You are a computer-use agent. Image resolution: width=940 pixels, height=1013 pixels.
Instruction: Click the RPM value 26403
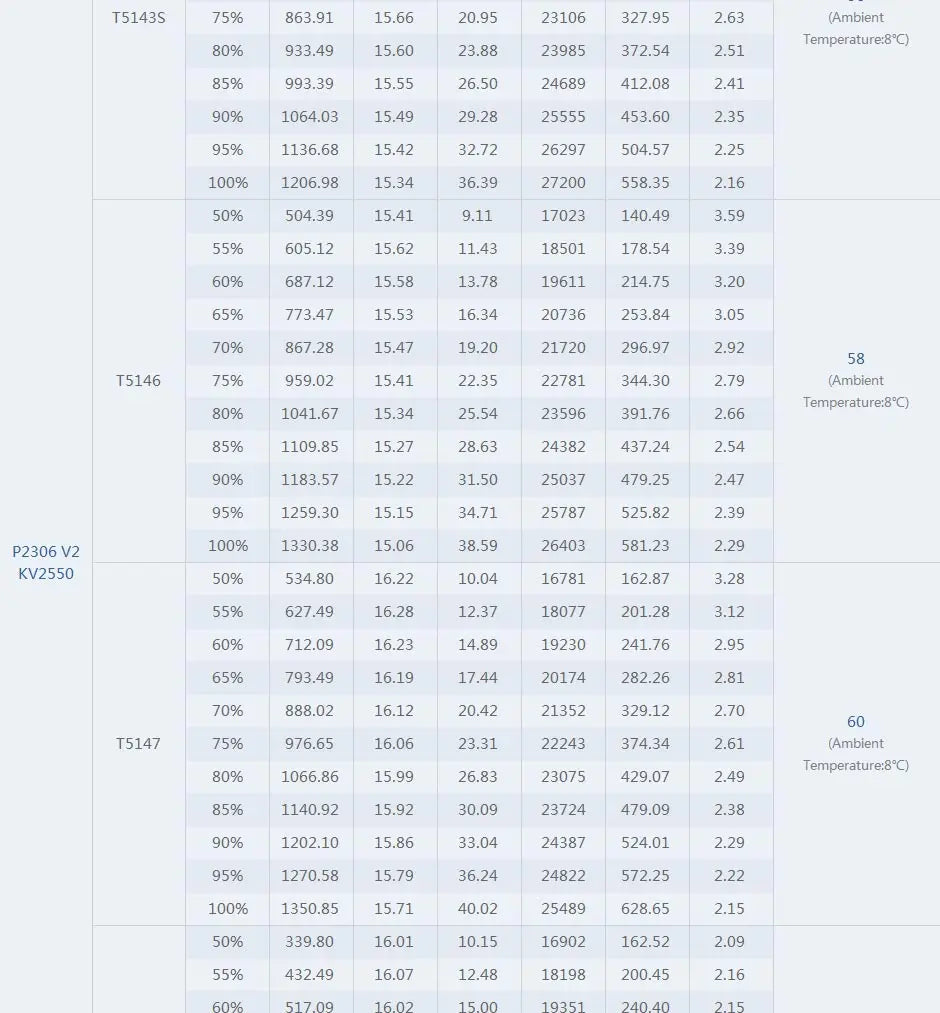(563, 546)
